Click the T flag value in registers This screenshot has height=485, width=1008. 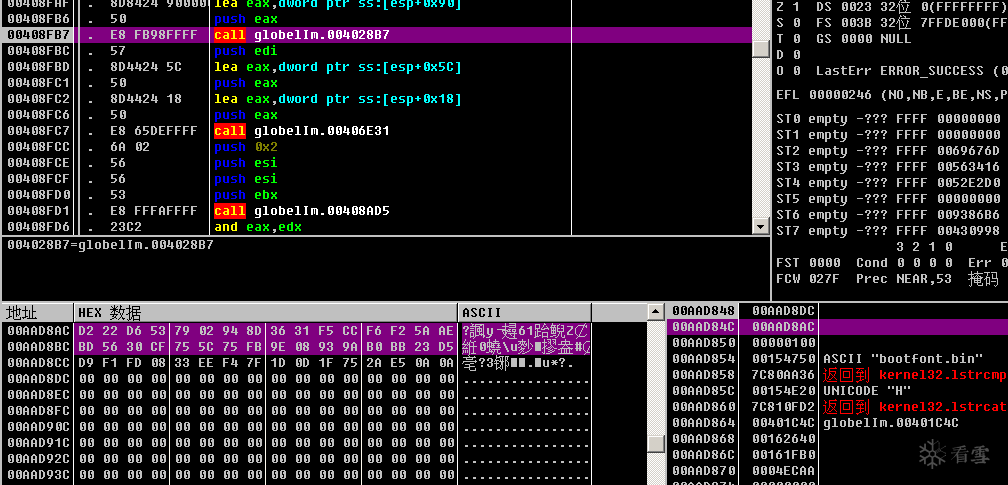point(797,39)
